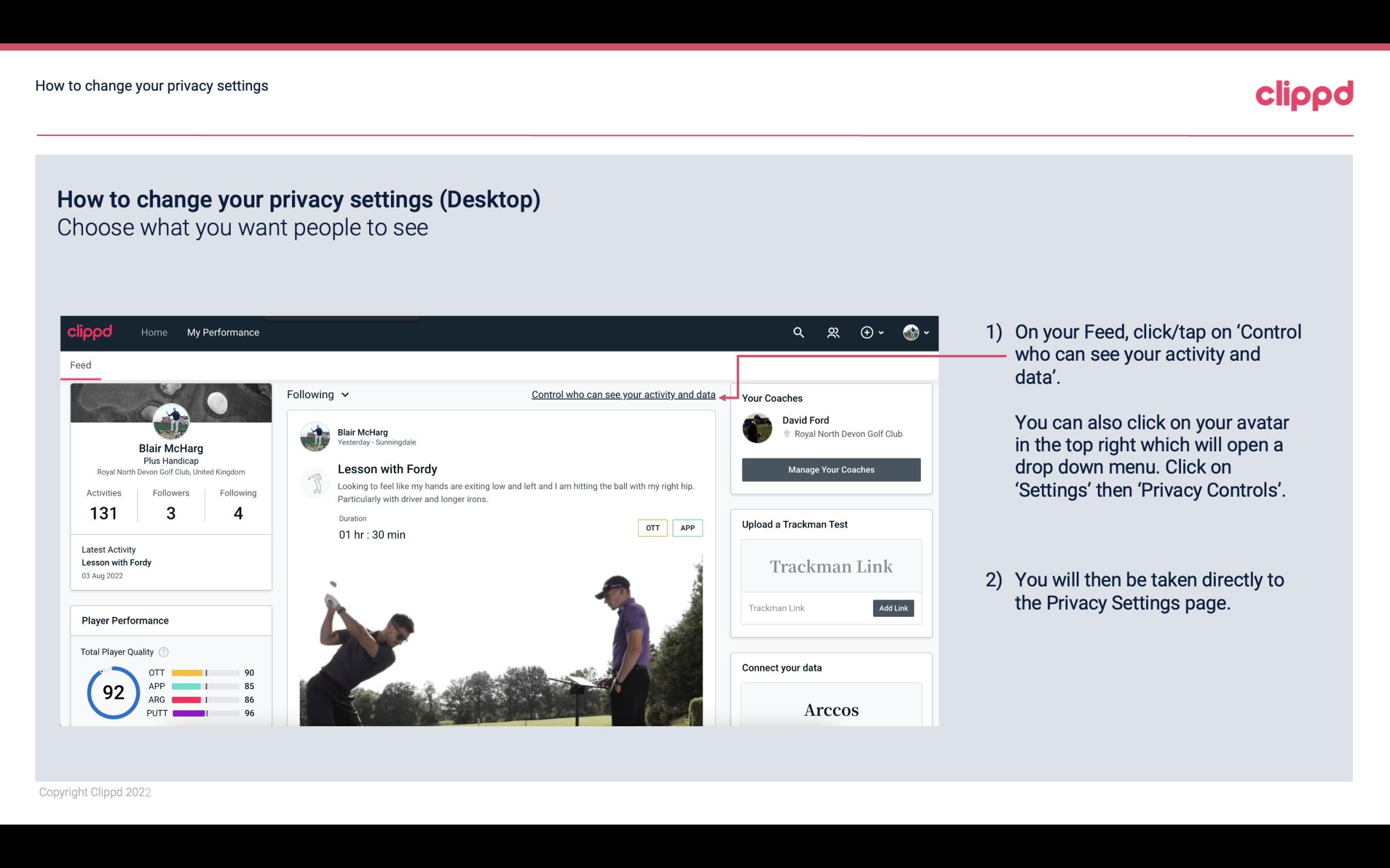
Task: Enable Arccos data connection toggle
Action: tap(830, 710)
